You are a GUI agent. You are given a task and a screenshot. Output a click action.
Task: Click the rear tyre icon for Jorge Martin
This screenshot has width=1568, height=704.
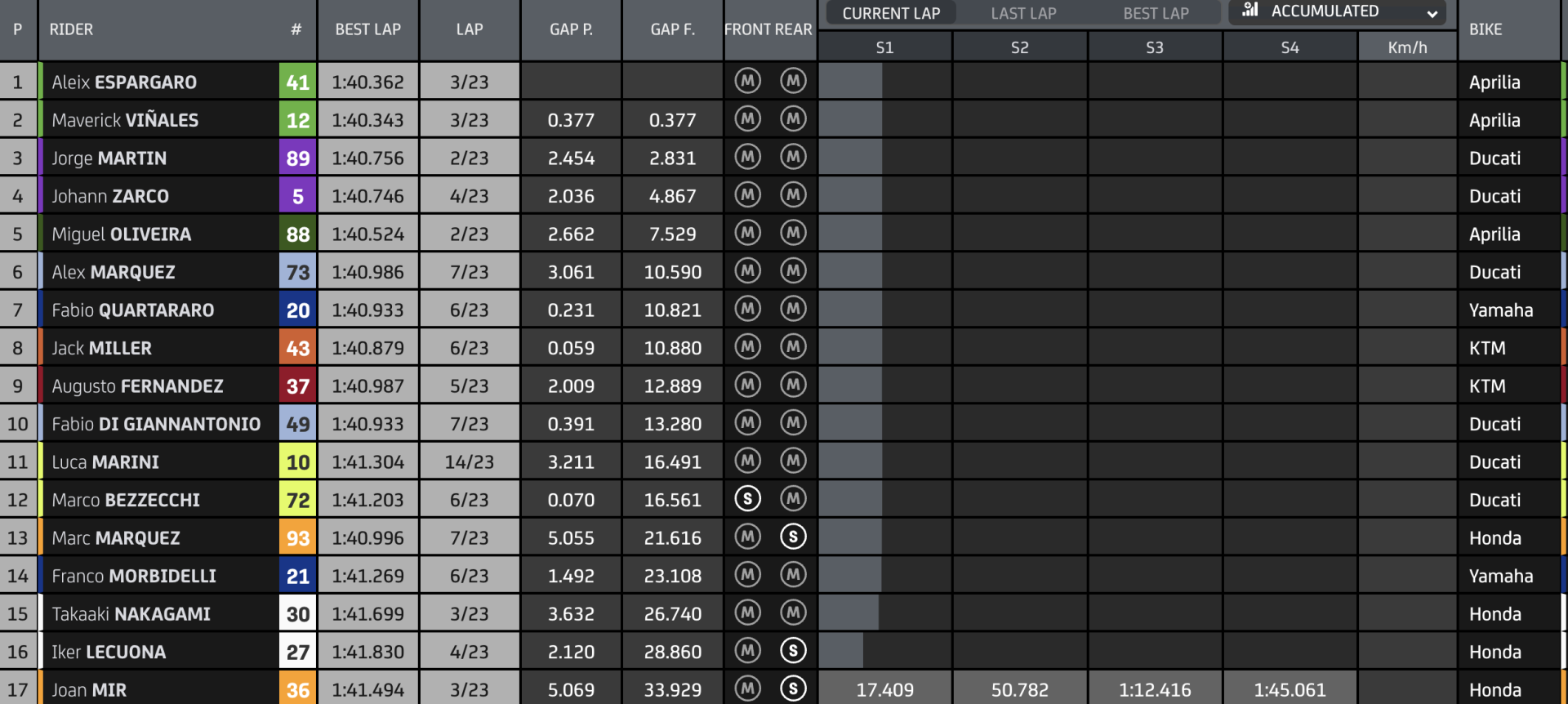[793, 157]
